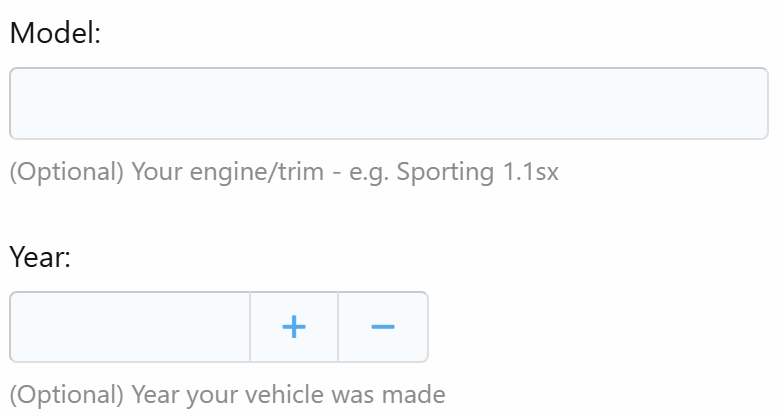780x416 pixels.
Task: Activate input under the Year label
Action: (x=130, y=327)
